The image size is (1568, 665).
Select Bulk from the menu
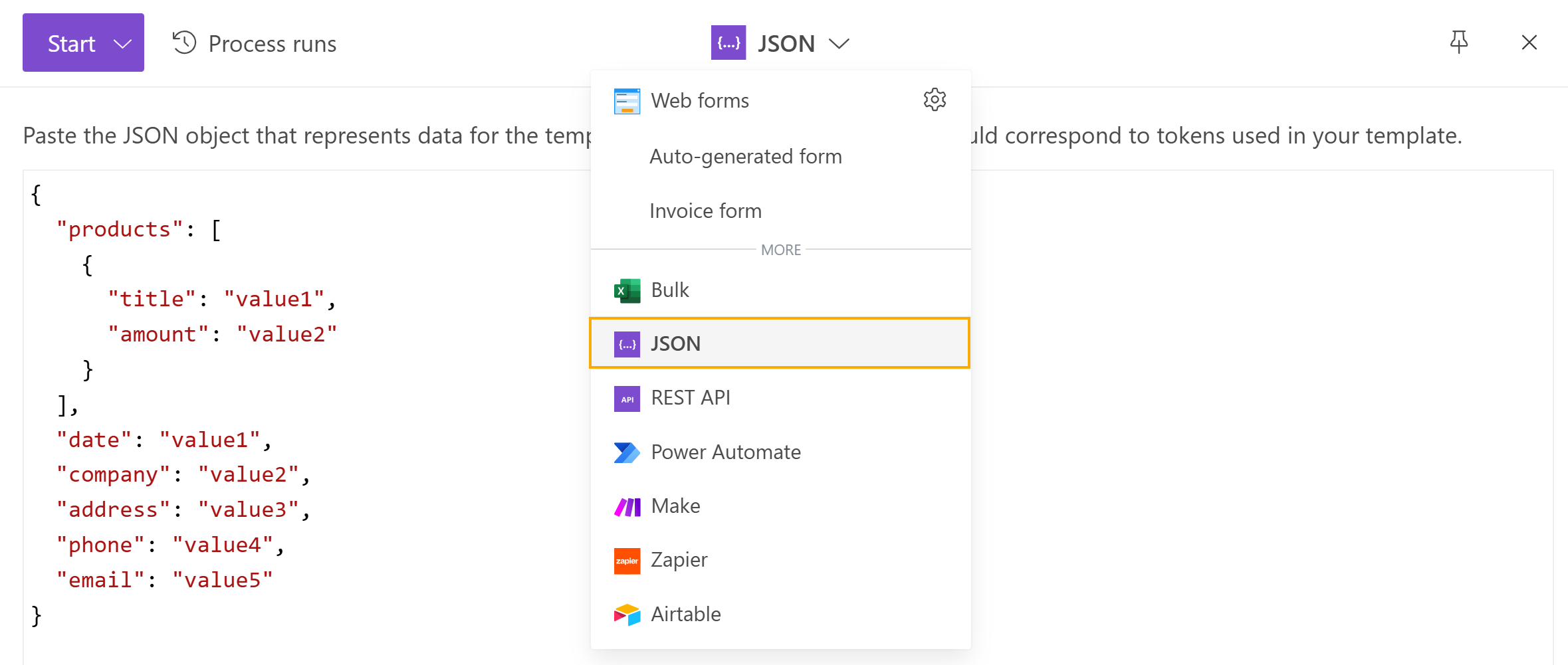point(780,290)
